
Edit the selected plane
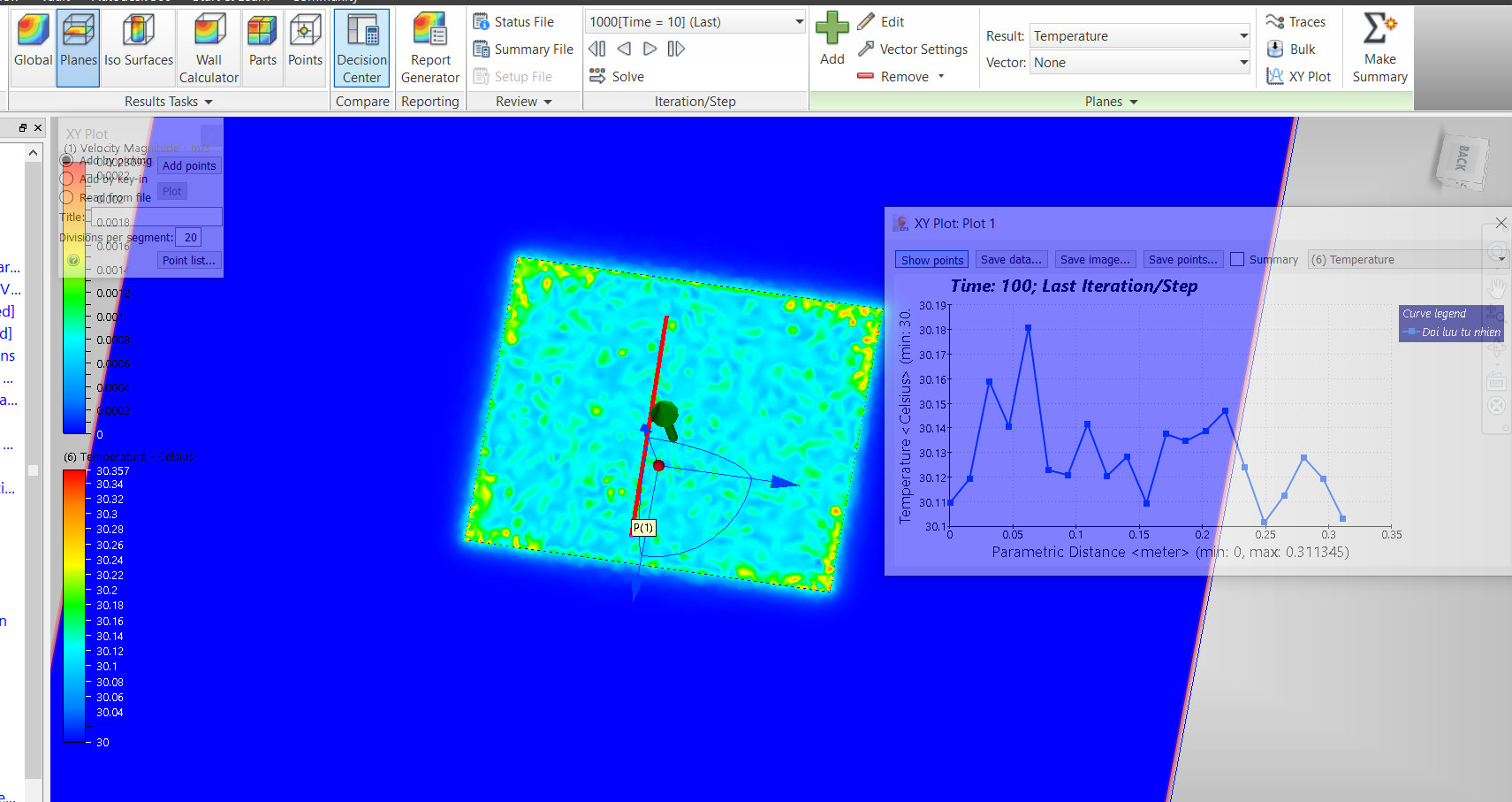point(882,22)
